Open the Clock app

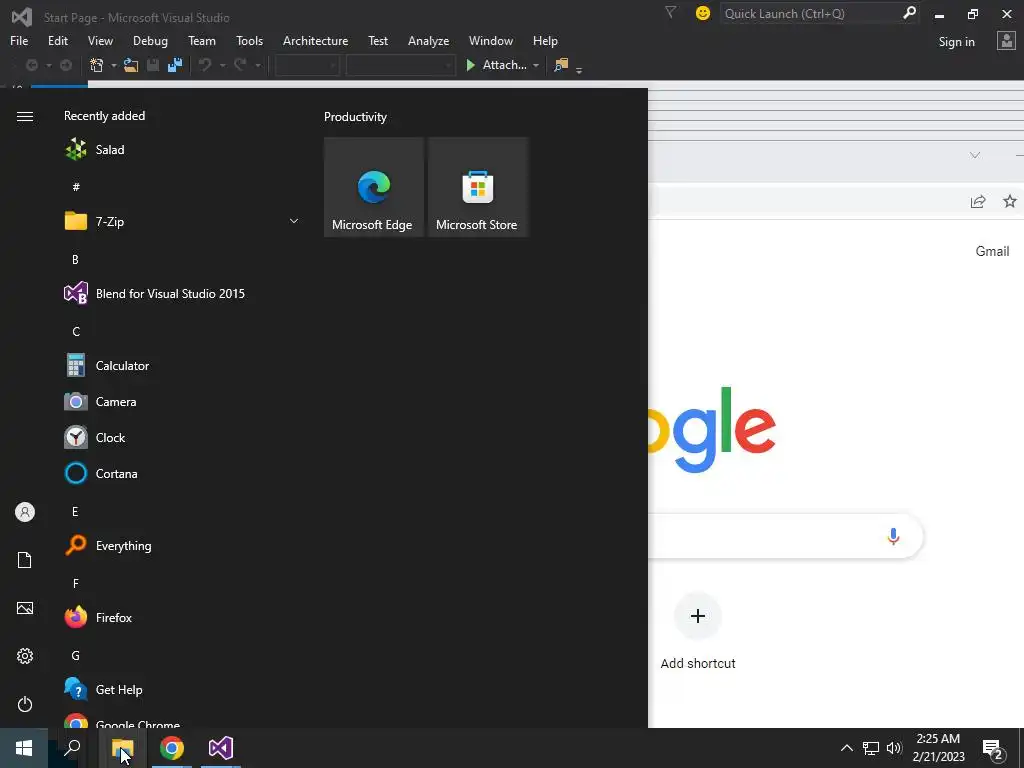click(x=181, y=438)
